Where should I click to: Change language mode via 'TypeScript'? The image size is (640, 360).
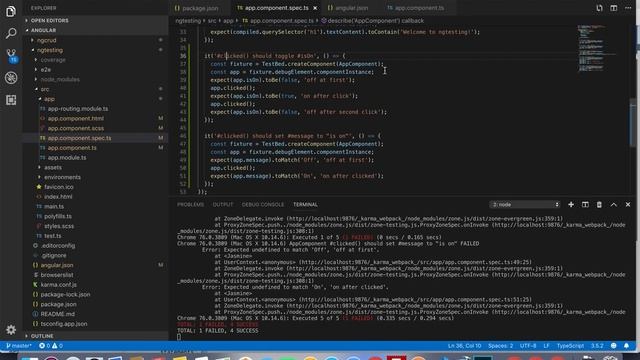[570, 346]
